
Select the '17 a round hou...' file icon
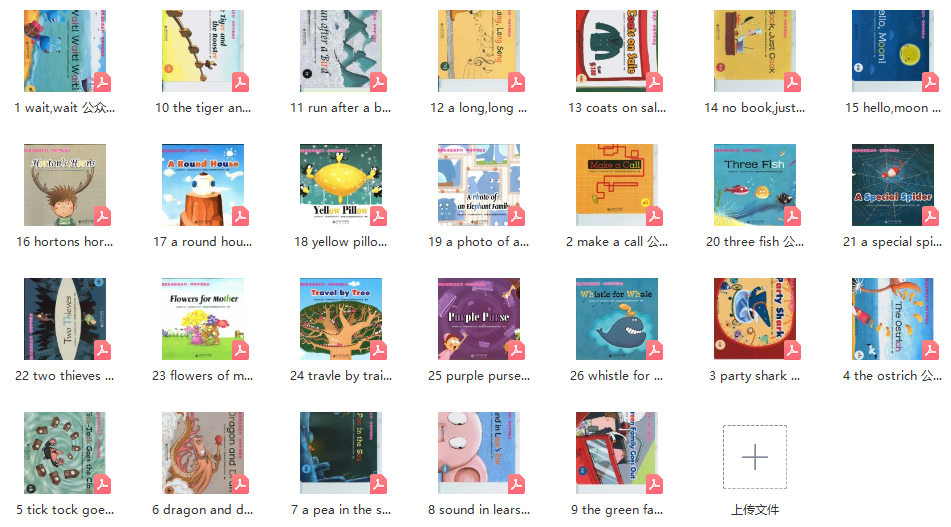click(x=203, y=185)
